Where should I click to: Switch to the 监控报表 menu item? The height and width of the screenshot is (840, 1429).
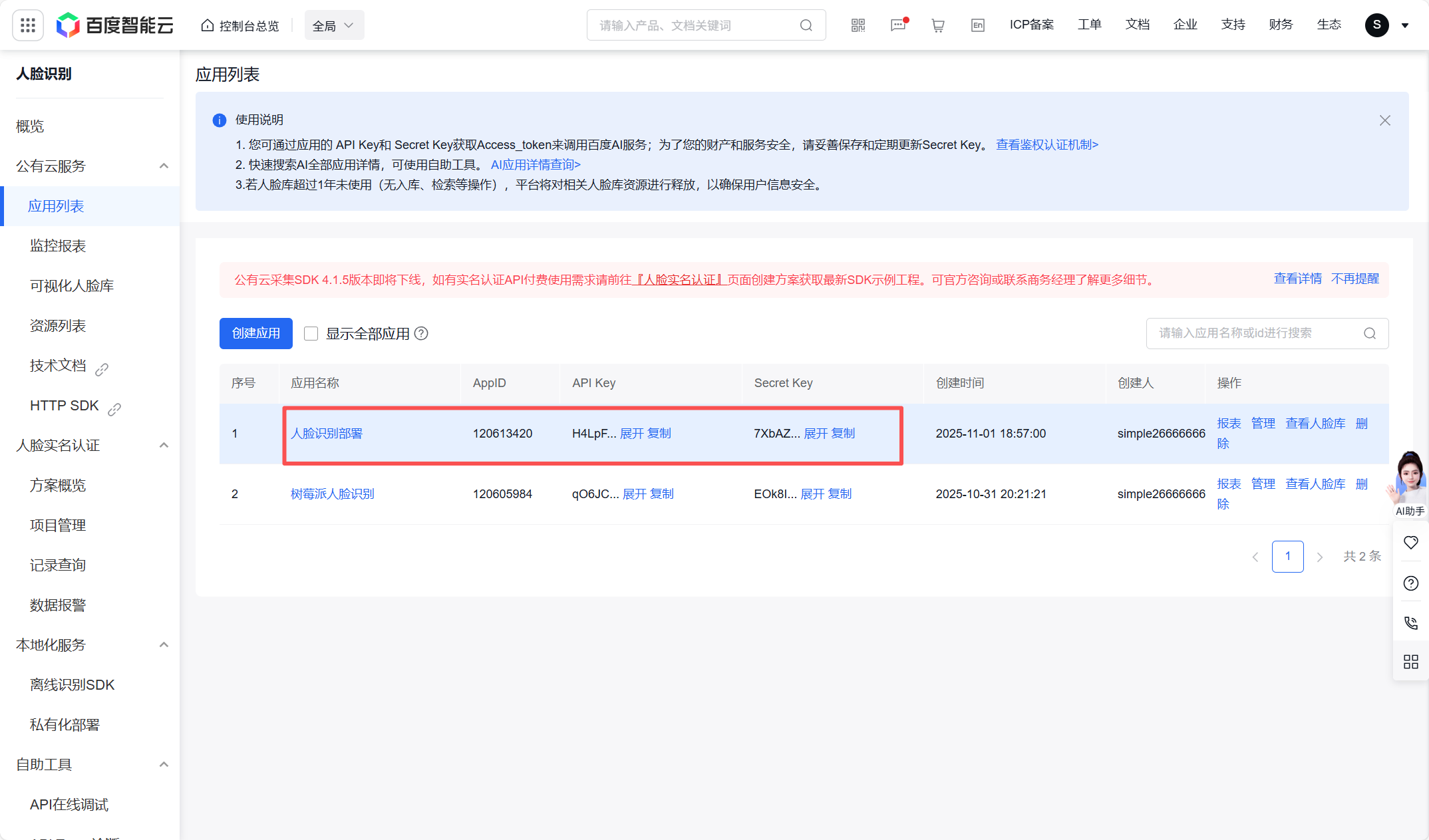click(57, 245)
